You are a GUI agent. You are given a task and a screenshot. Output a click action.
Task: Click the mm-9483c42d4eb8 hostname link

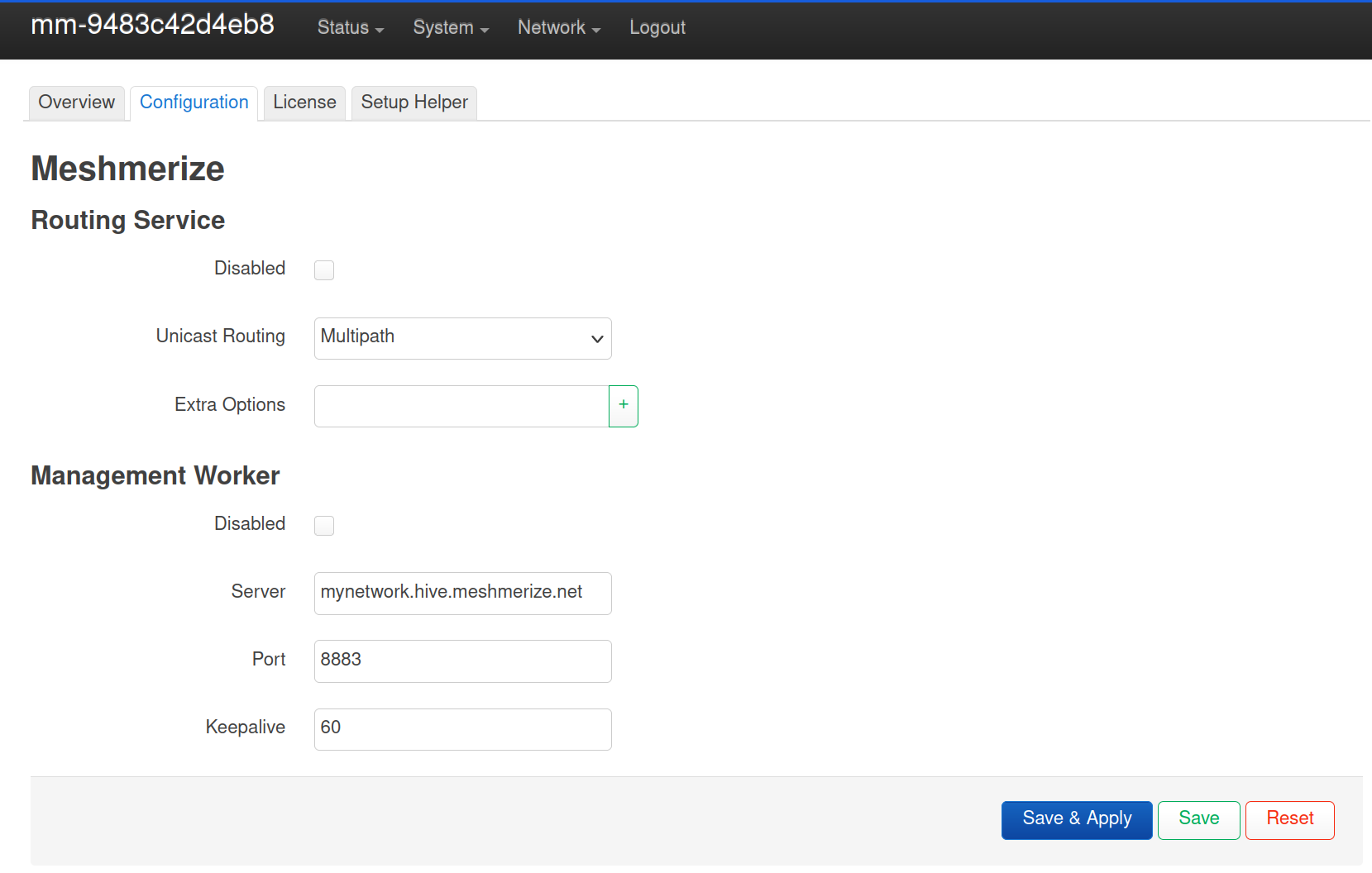click(x=152, y=25)
